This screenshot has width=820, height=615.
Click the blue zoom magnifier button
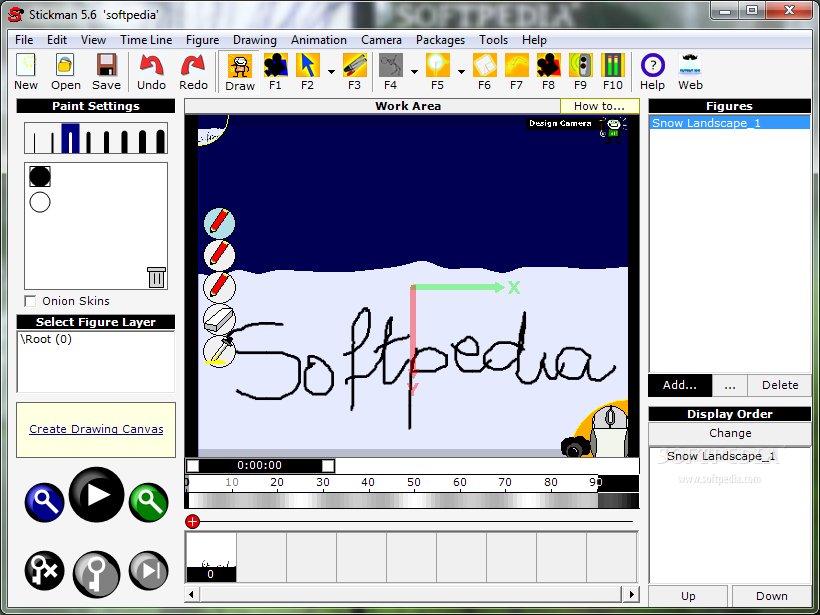44,503
